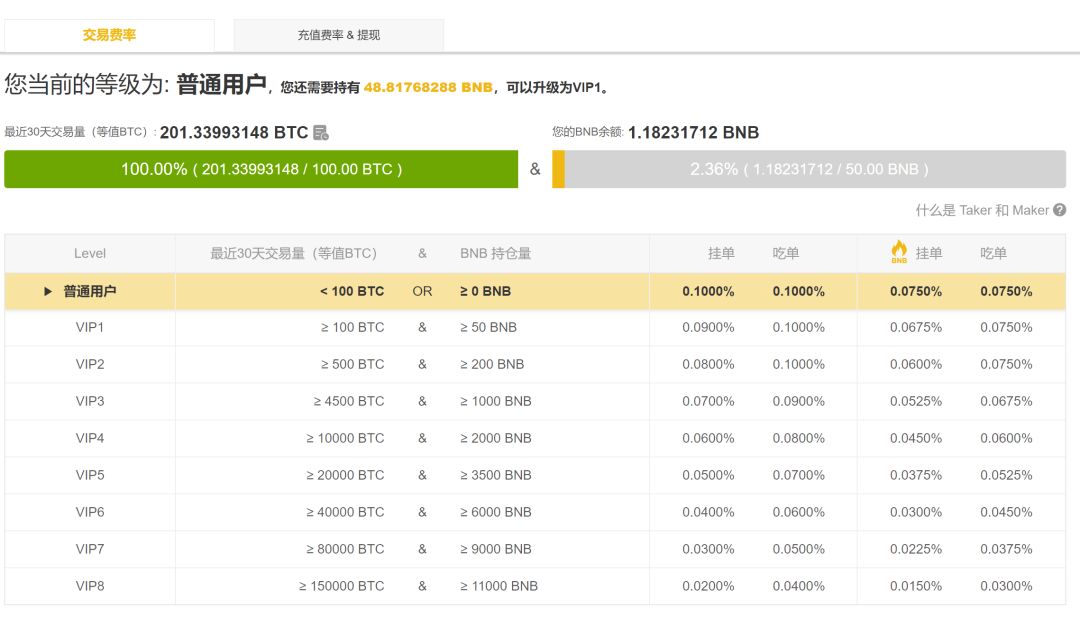Open the 交易费率 tab
1080x628 pixels.
tap(109, 35)
